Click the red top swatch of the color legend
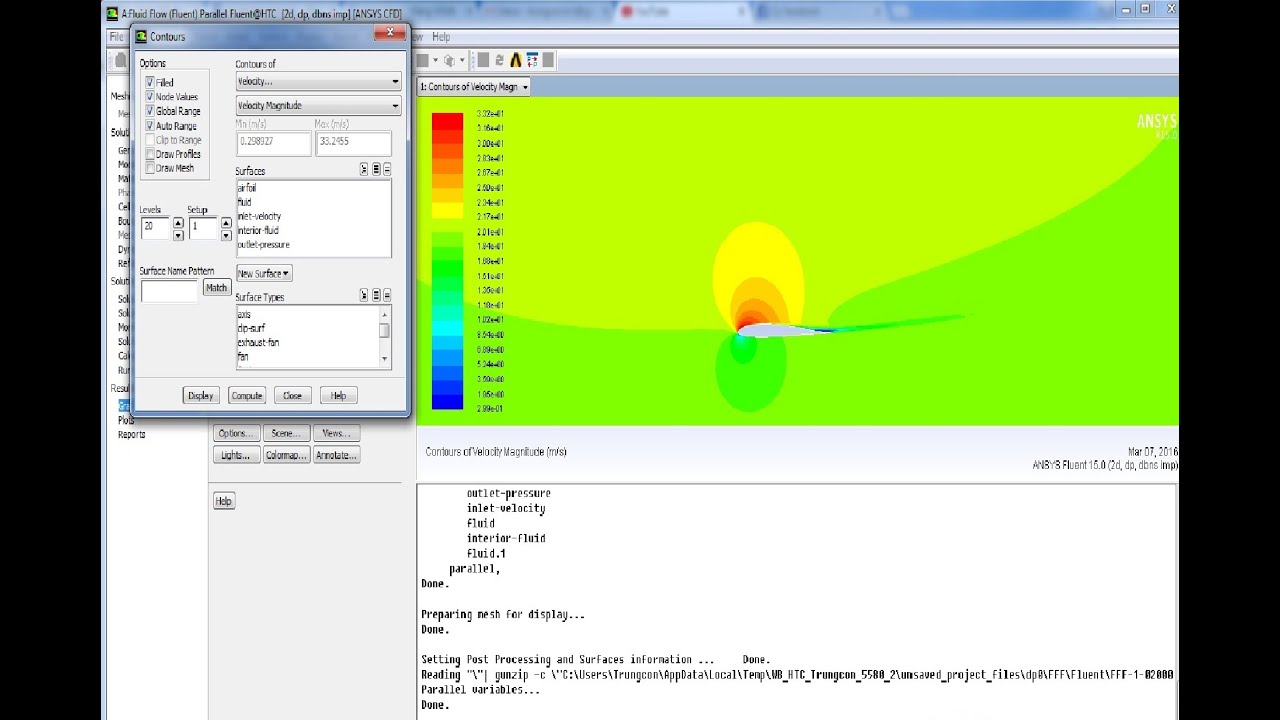This screenshot has width=1280, height=720. pos(447,120)
